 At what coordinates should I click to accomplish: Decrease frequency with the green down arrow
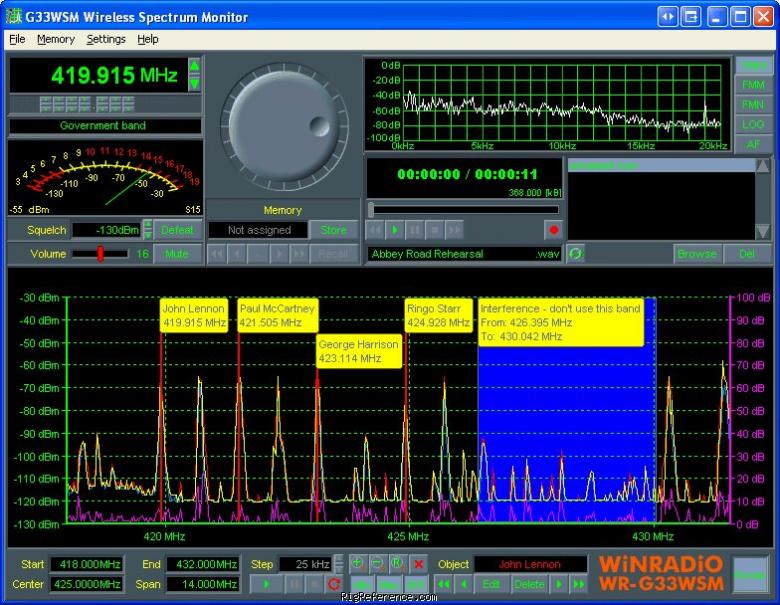click(x=195, y=84)
